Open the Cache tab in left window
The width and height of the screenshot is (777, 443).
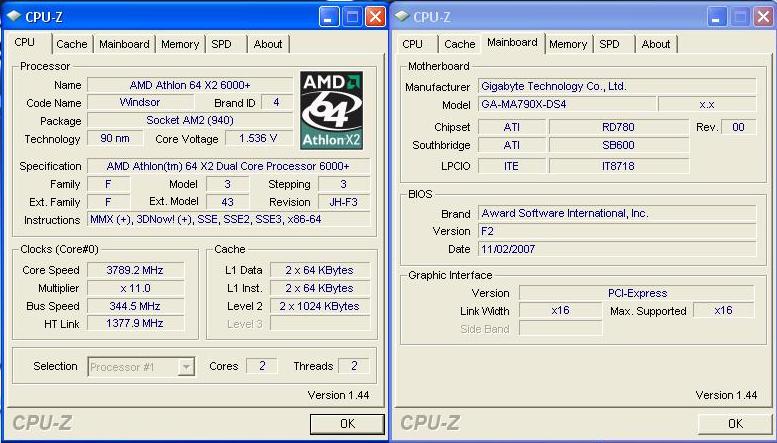[x=72, y=44]
